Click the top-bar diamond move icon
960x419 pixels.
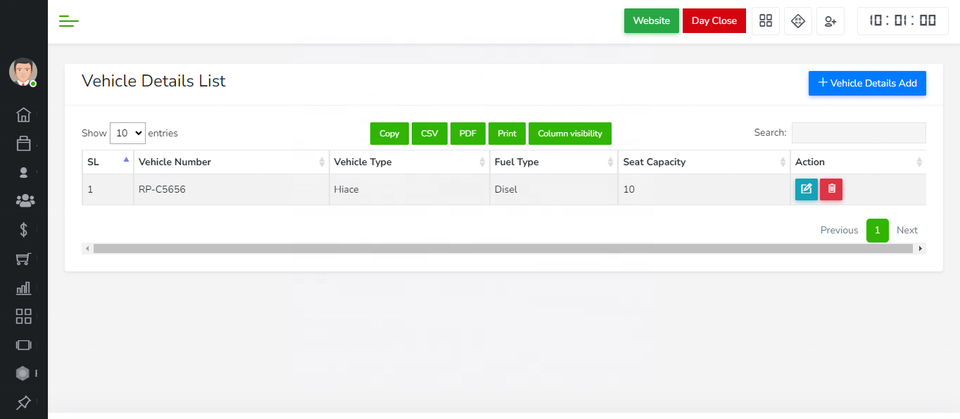tap(798, 21)
